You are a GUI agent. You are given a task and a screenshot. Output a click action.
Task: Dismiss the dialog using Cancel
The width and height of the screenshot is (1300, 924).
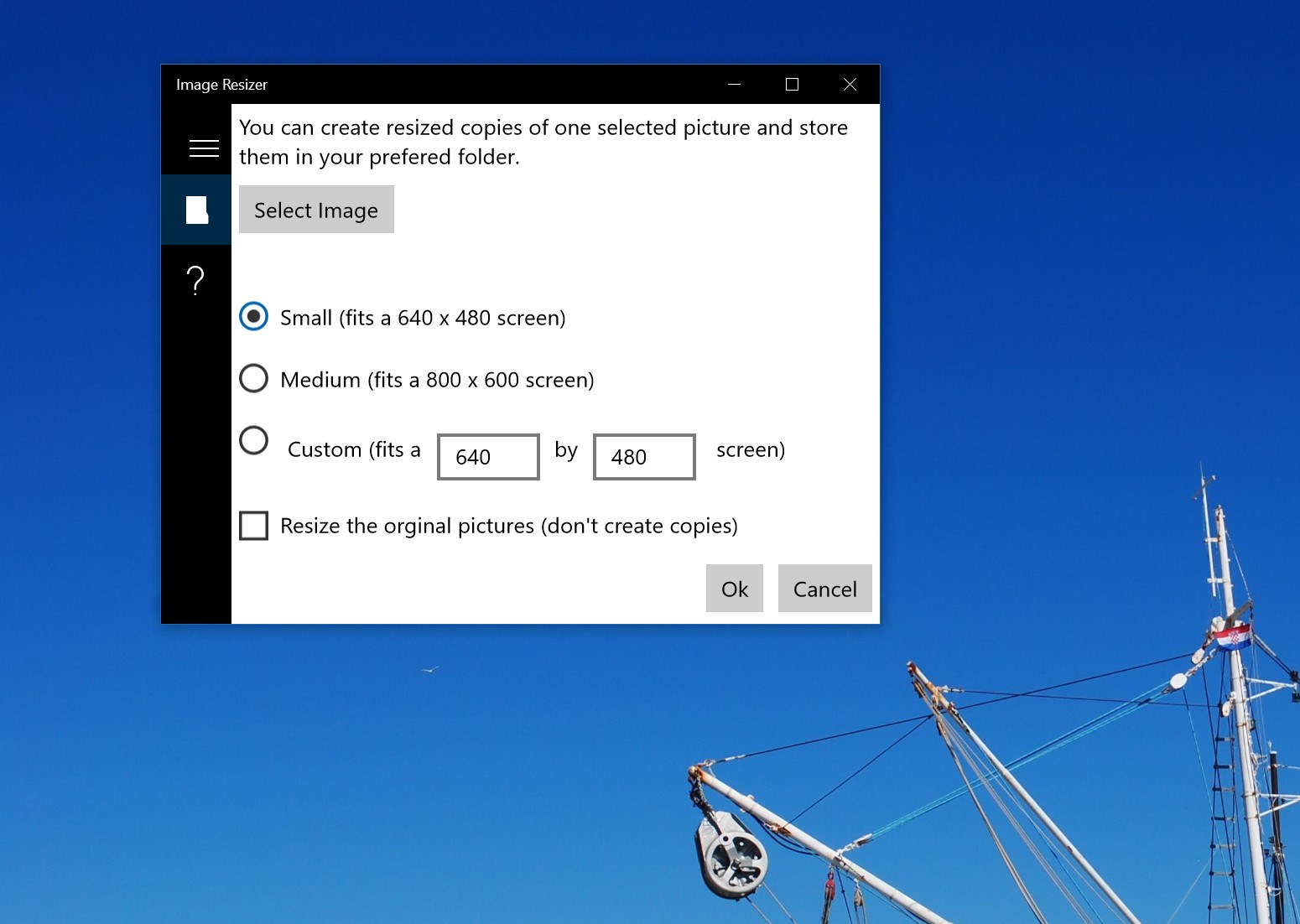pyautogui.click(x=824, y=588)
